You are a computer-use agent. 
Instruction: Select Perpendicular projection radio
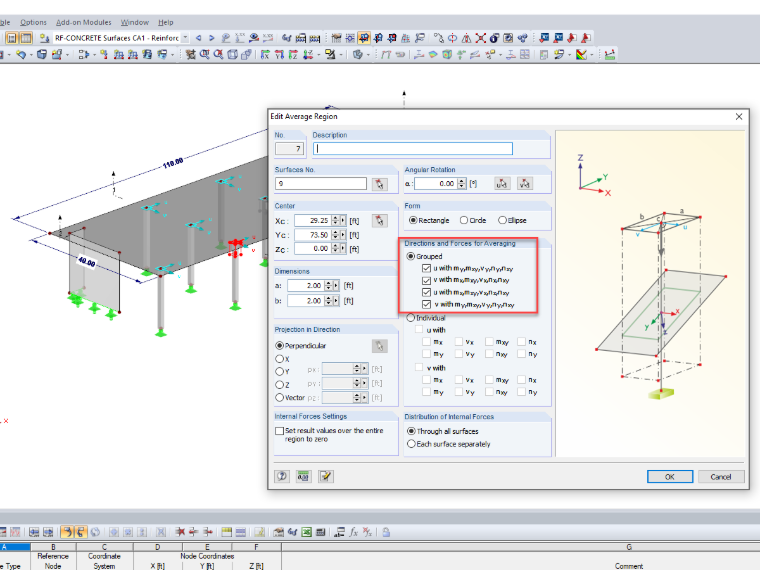tap(279, 346)
